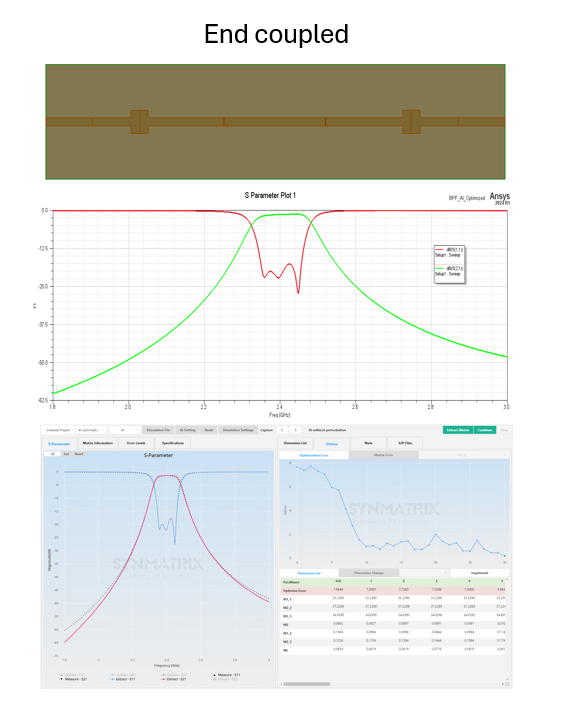Image resolution: width=563 pixels, height=718 pixels.
Task: Click the Implement button
Action: pyautogui.click(x=479, y=573)
